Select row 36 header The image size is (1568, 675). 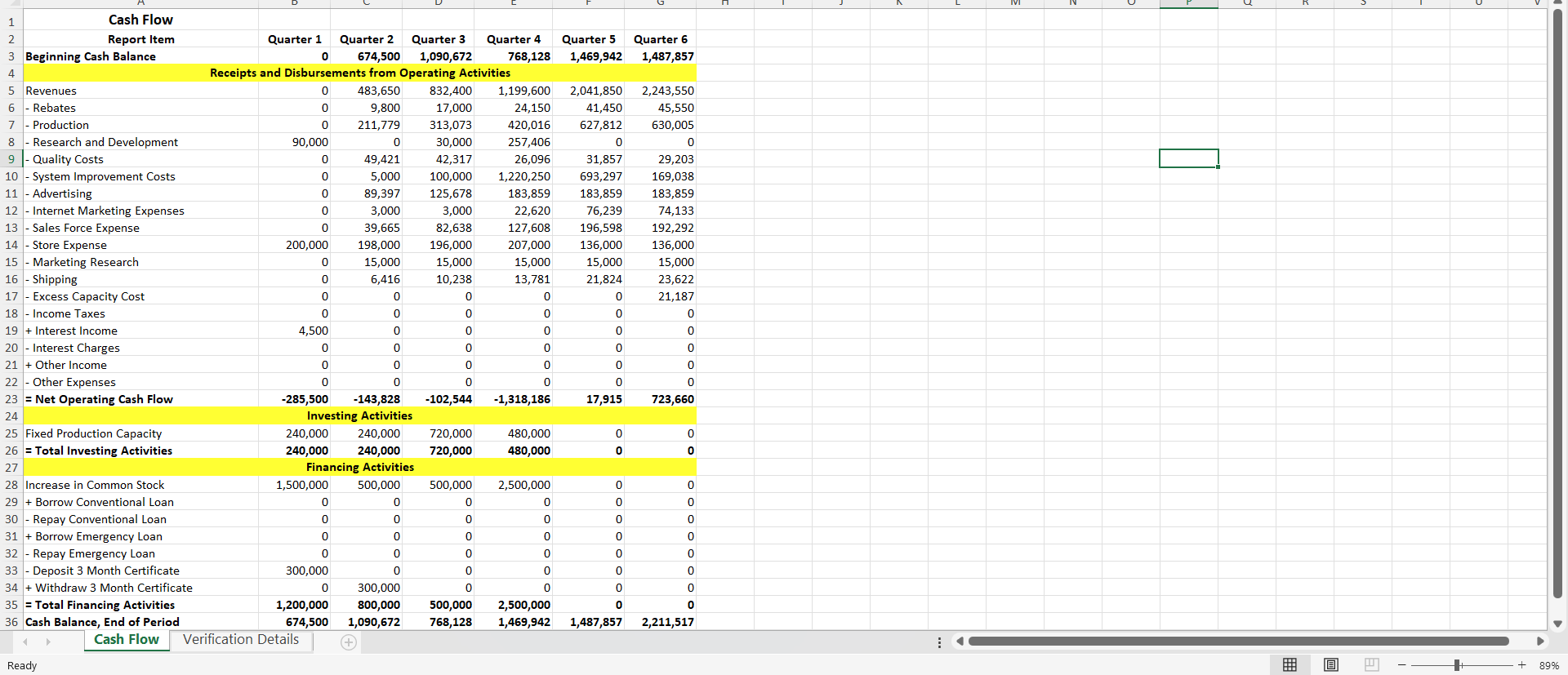tap(11, 622)
